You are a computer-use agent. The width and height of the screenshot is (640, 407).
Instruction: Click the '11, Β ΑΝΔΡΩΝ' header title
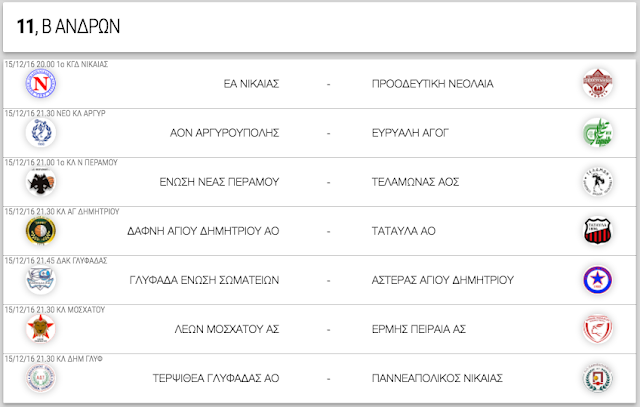click(68, 27)
